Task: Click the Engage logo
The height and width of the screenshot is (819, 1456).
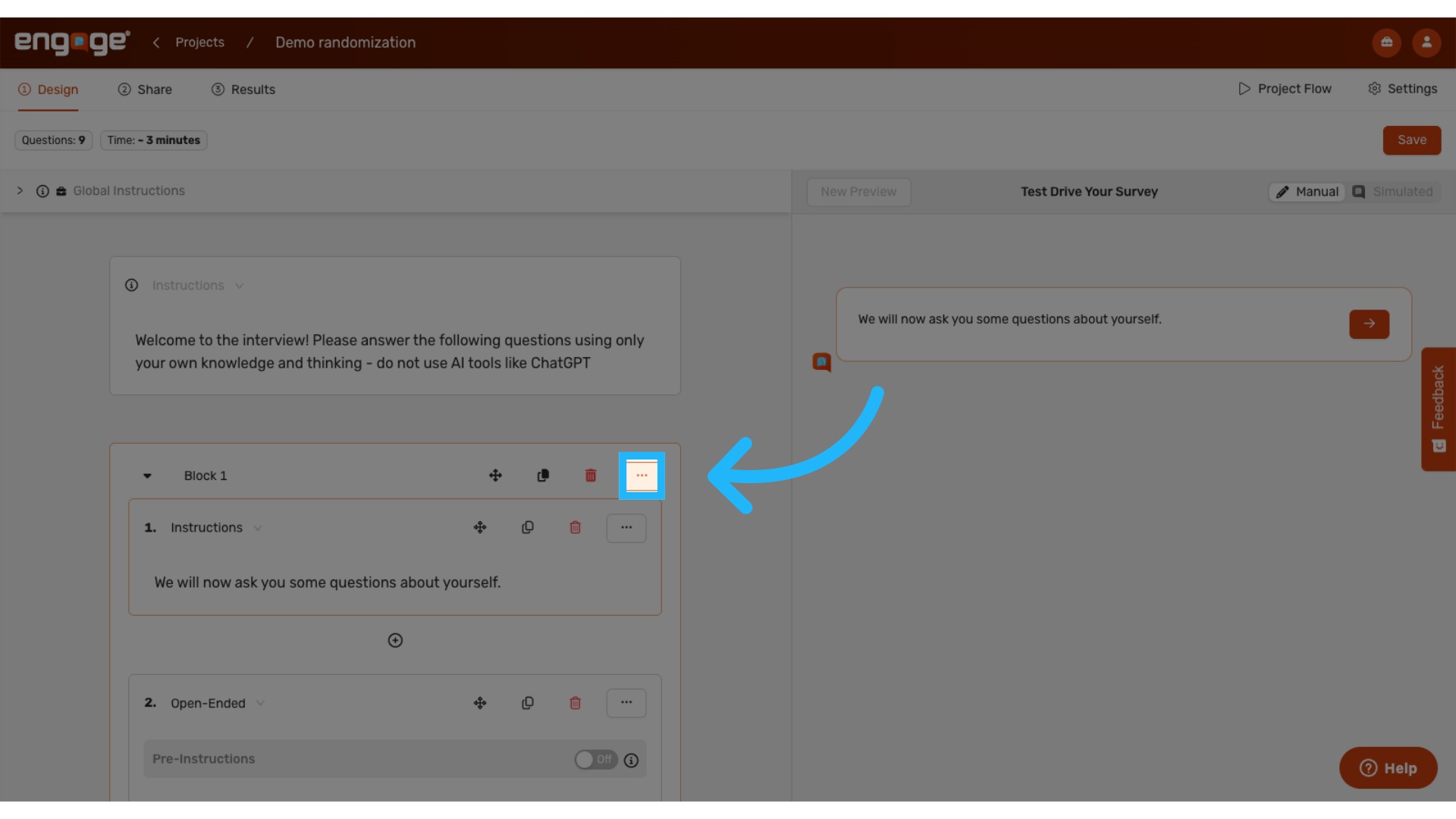Action: coord(73,42)
